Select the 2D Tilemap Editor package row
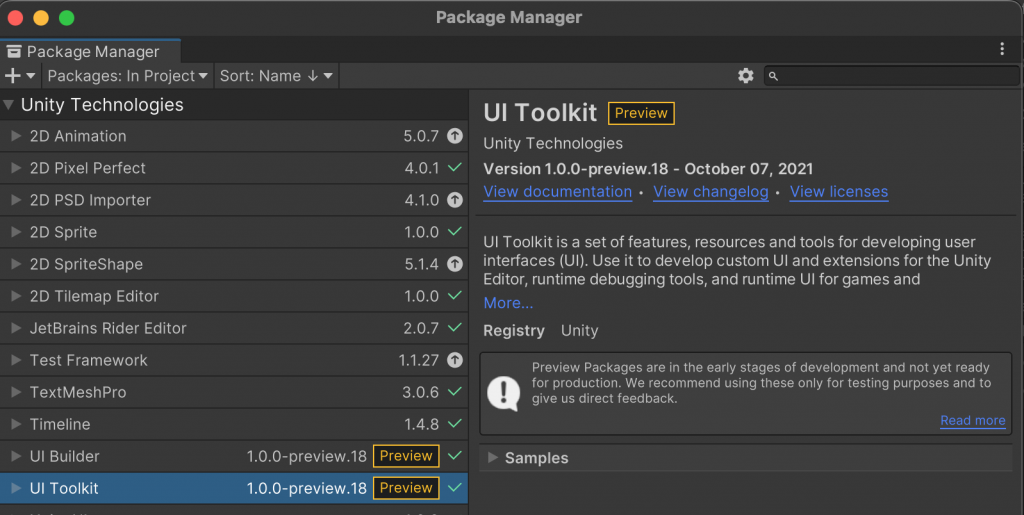This screenshot has width=1024, height=515. 234,296
